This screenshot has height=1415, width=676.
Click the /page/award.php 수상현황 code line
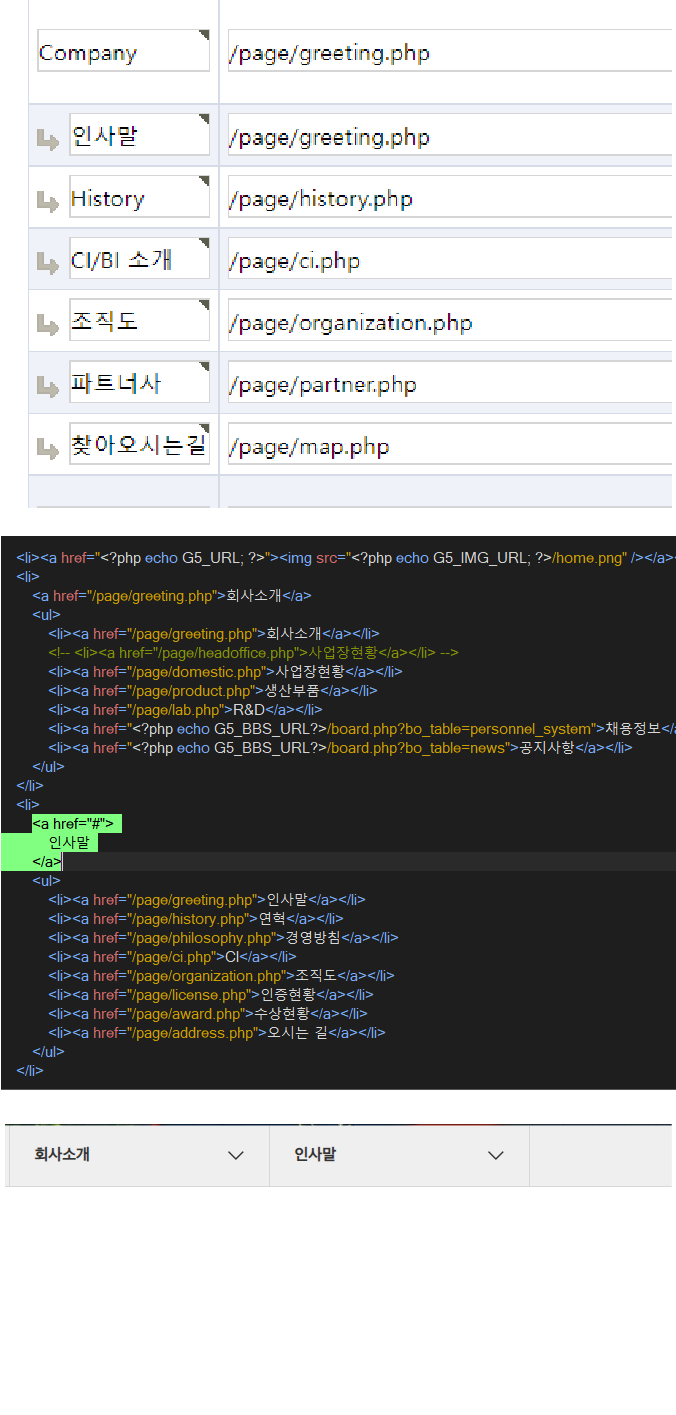pyautogui.click(x=208, y=1014)
